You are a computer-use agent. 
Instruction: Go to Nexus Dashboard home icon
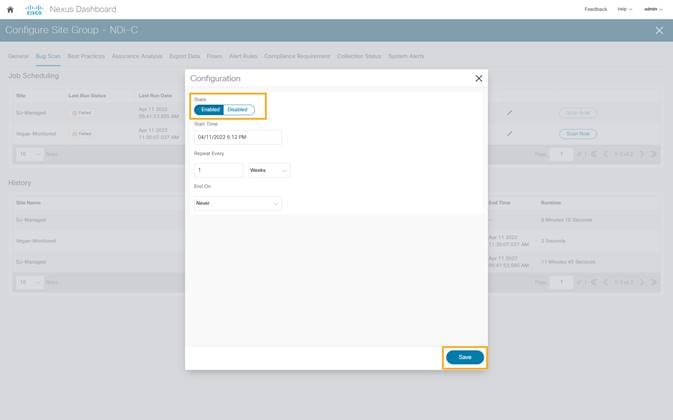[10, 9]
